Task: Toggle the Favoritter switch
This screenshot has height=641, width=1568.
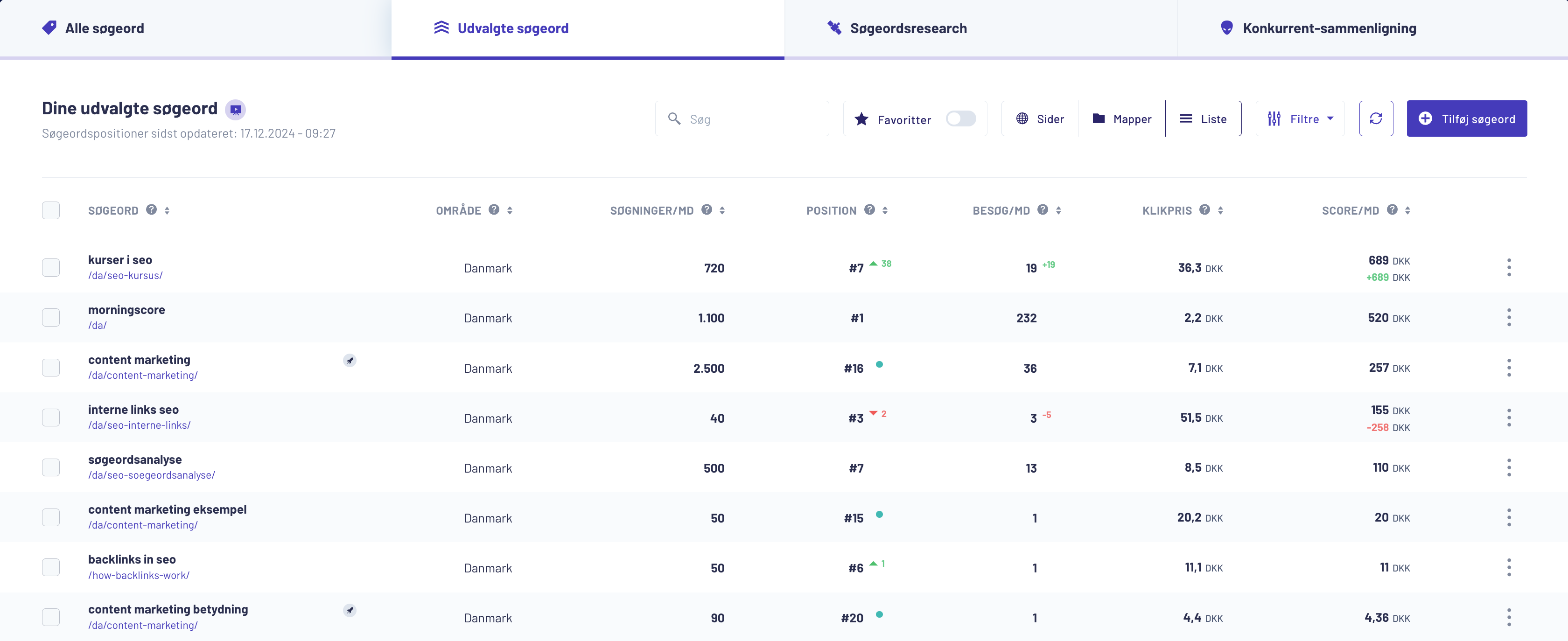Action: click(x=960, y=118)
